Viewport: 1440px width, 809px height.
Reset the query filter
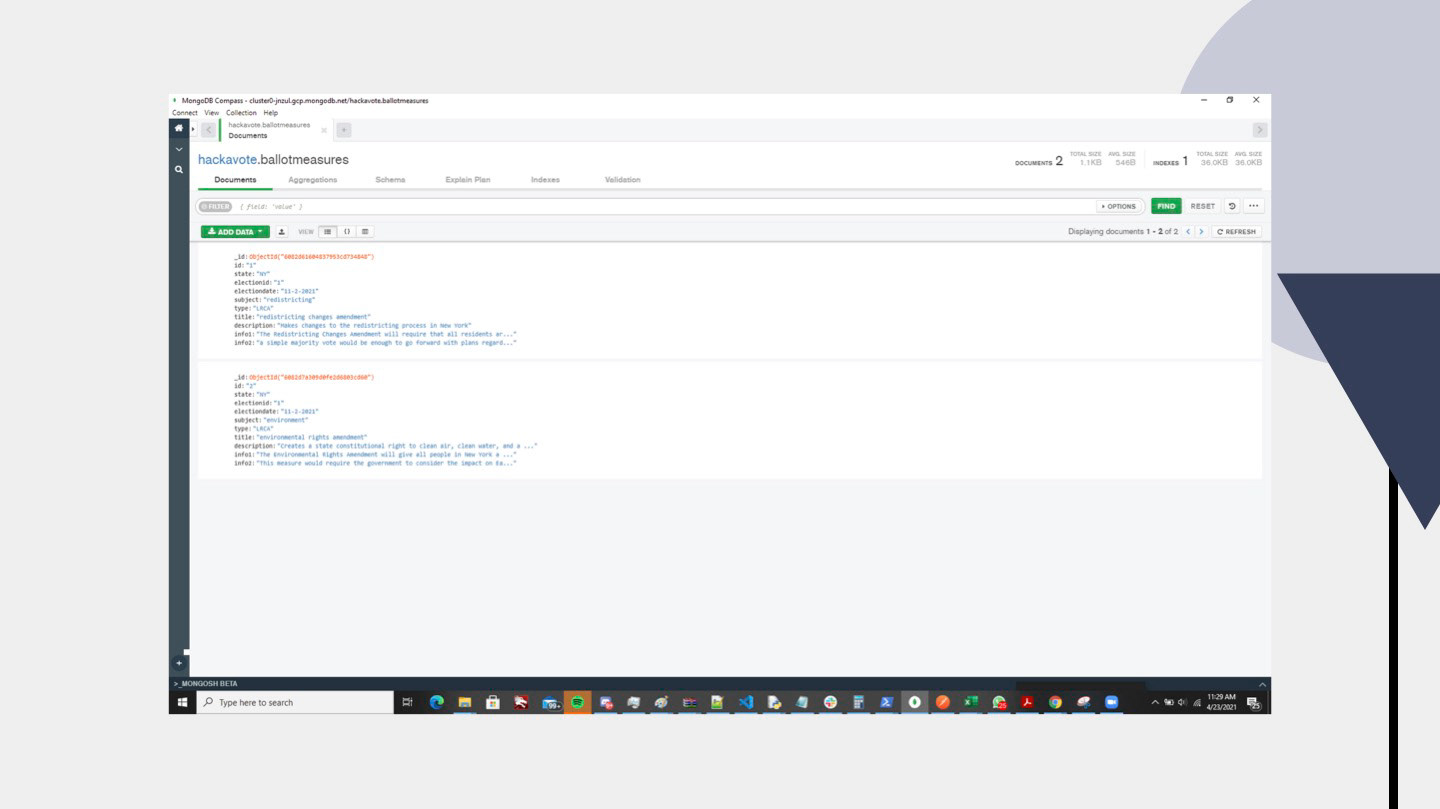[x=1203, y=206]
